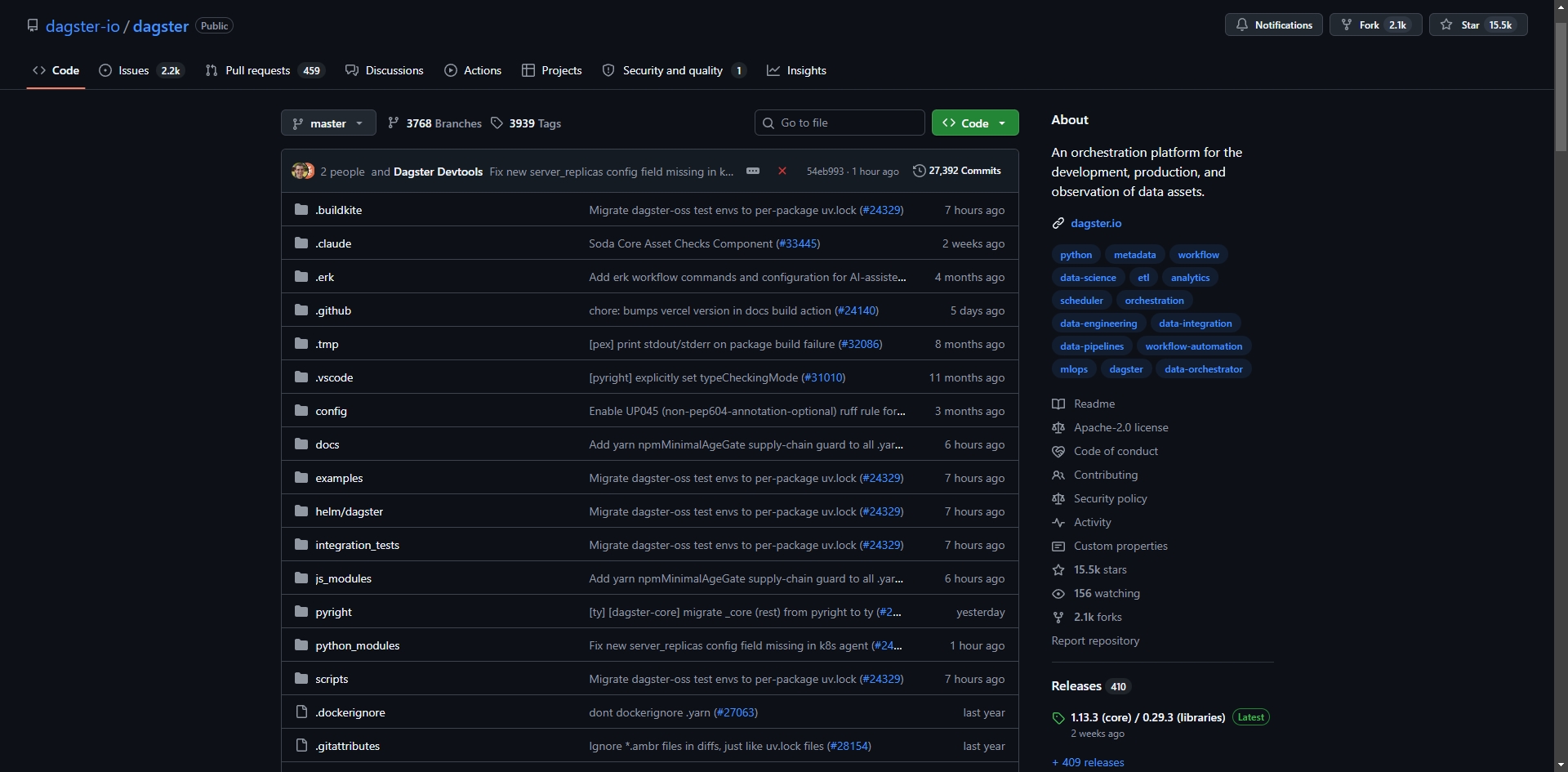Click the .buildkite folder icon
The width and height of the screenshot is (1568, 772).
click(x=301, y=210)
